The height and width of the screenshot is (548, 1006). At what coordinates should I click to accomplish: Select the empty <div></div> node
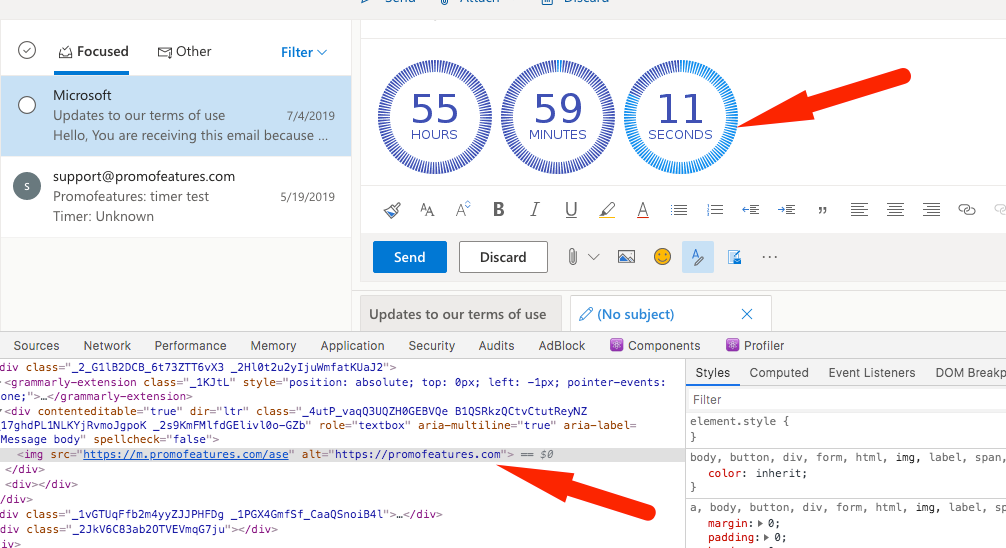[42, 484]
